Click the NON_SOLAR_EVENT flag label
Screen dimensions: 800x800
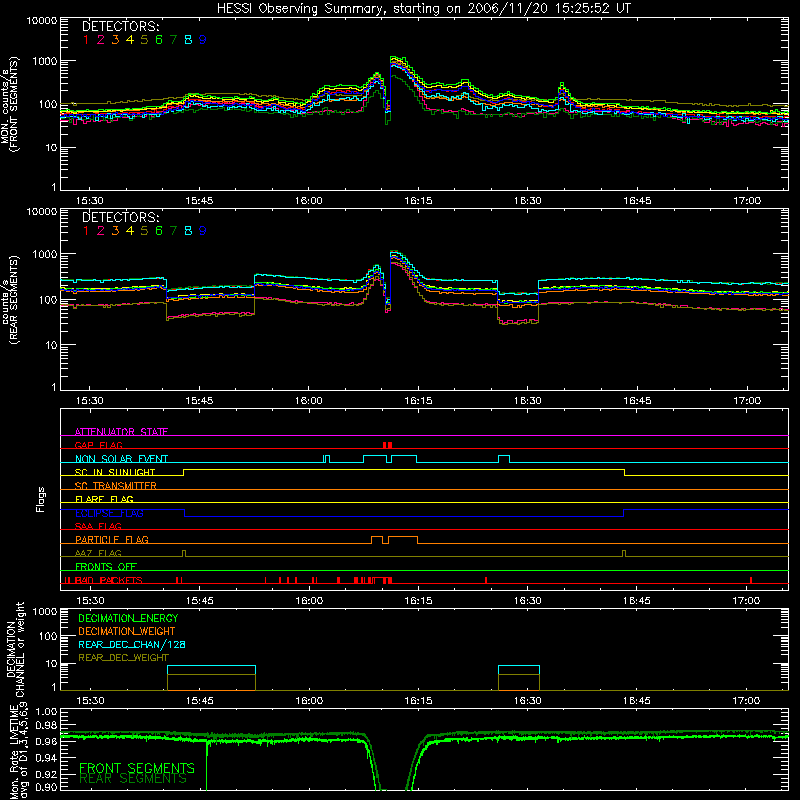[121, 459]
